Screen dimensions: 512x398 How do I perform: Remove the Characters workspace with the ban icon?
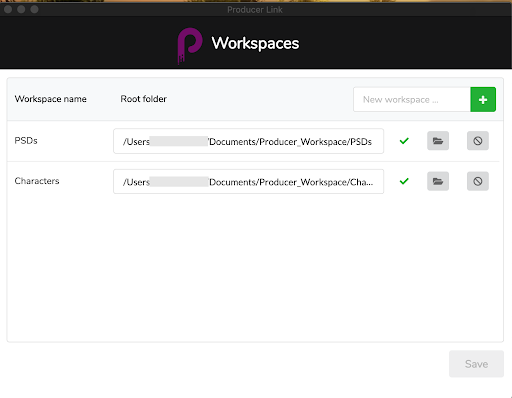coord(478,181)
